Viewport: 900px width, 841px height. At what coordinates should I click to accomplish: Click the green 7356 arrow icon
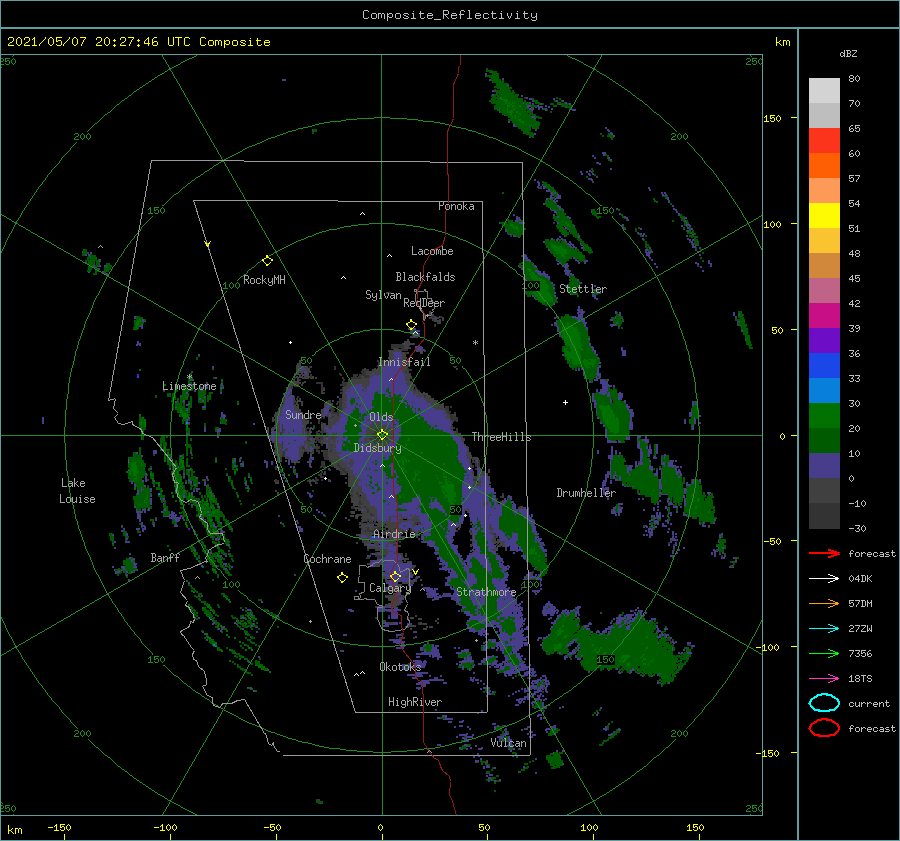point(824,653)
